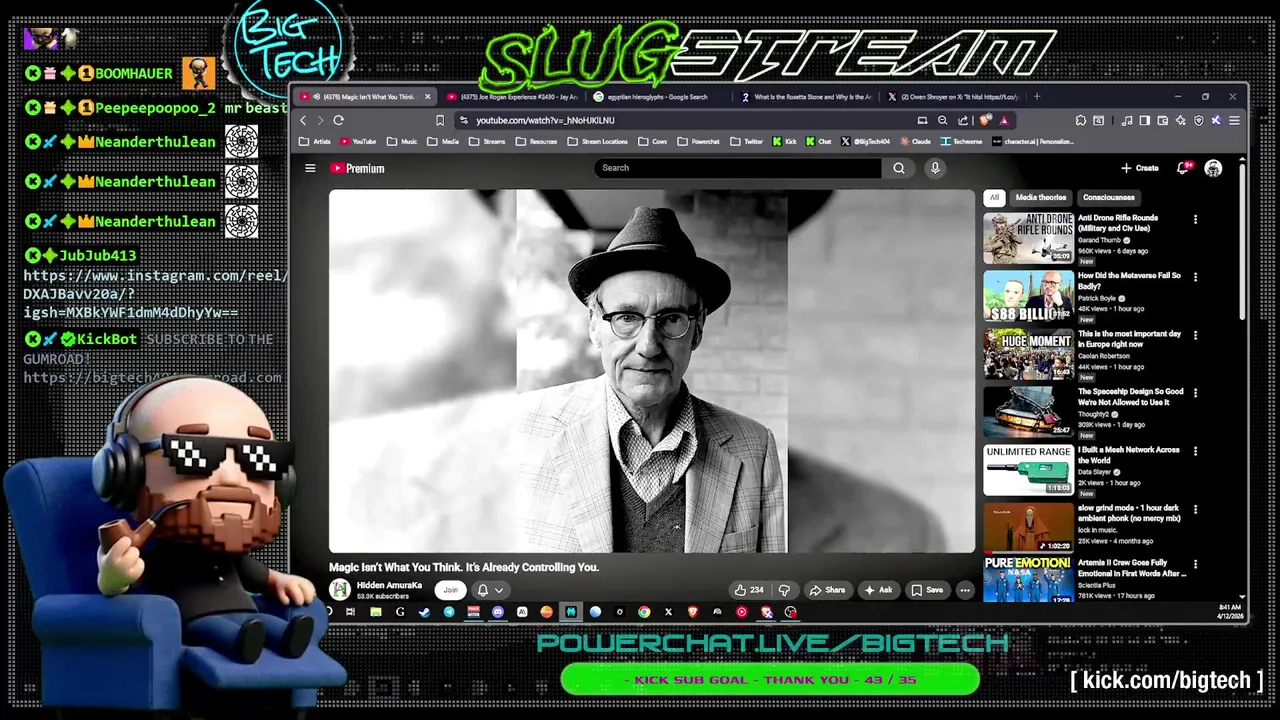Dislike the video with thumbs down
Viewport: 1280px width, 720px height.
pyautogui.click(x=785, y=590)
